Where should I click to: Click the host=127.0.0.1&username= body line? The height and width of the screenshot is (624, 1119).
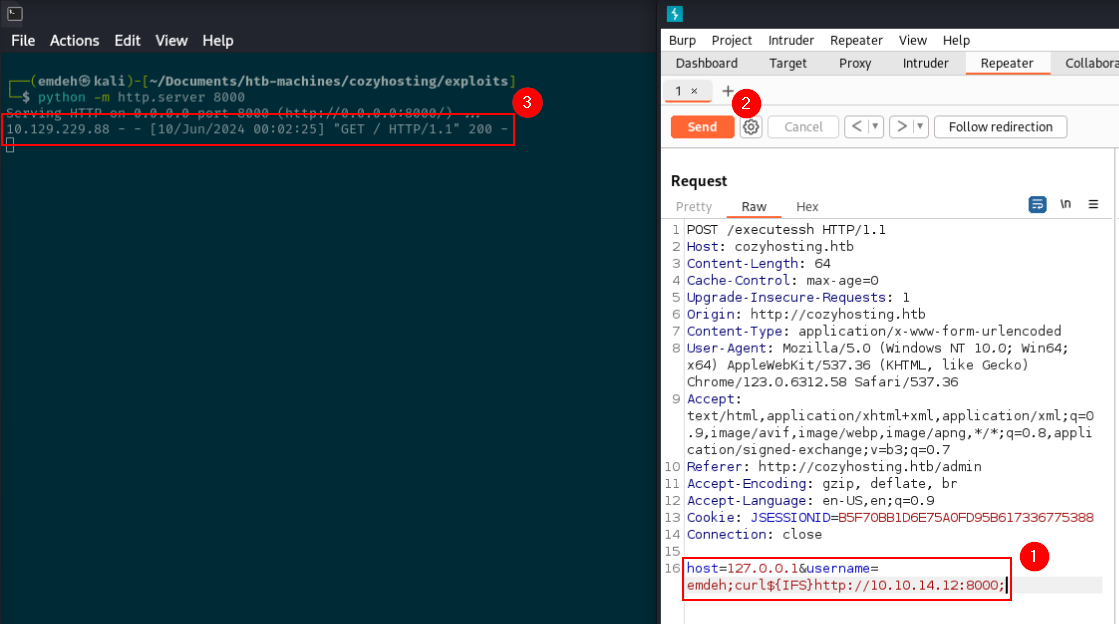pyautogui.click(x=782, y=568)
